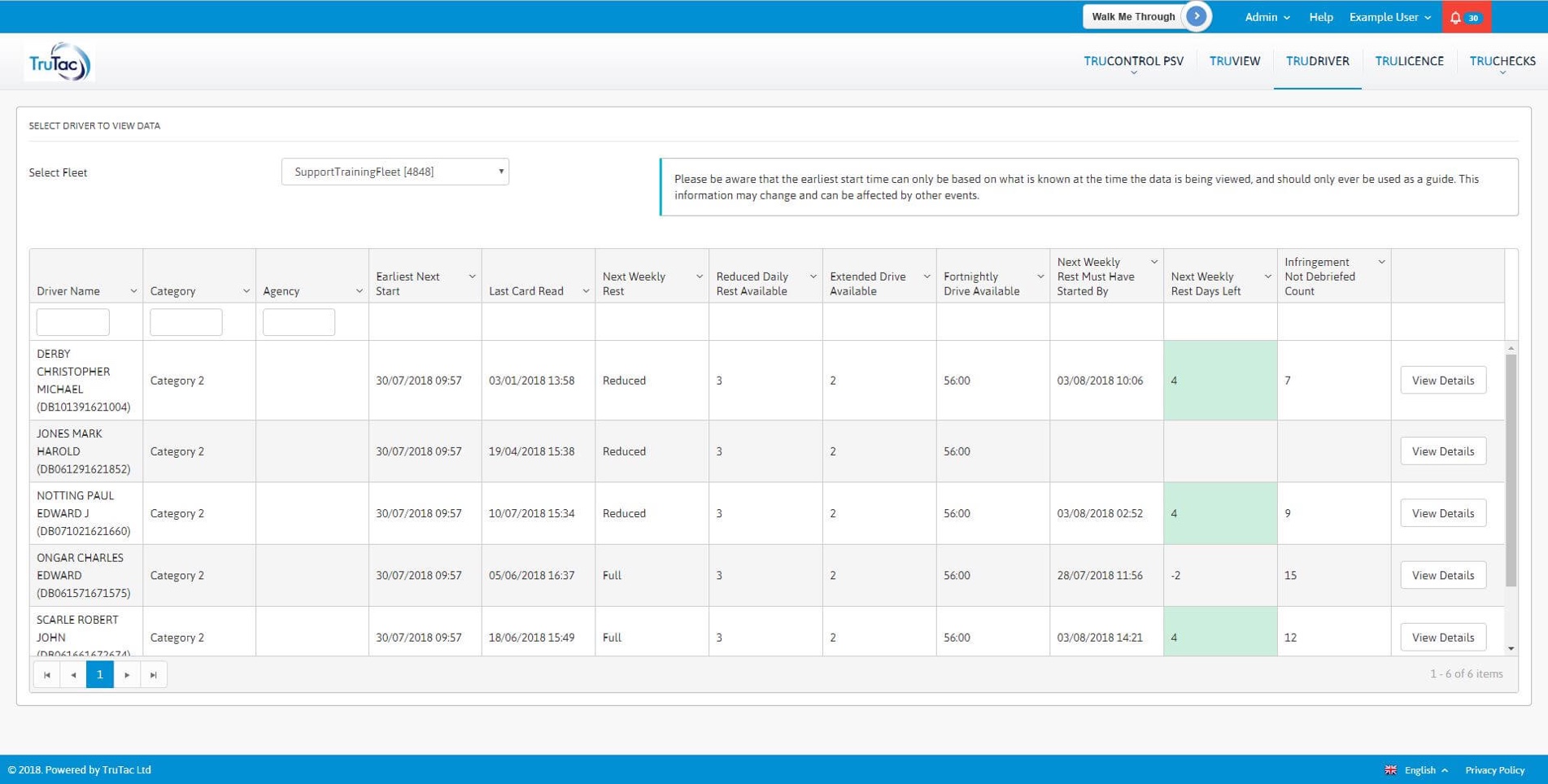
Task: Click the UK flag icon in footer
Action: pos(1389,769)
